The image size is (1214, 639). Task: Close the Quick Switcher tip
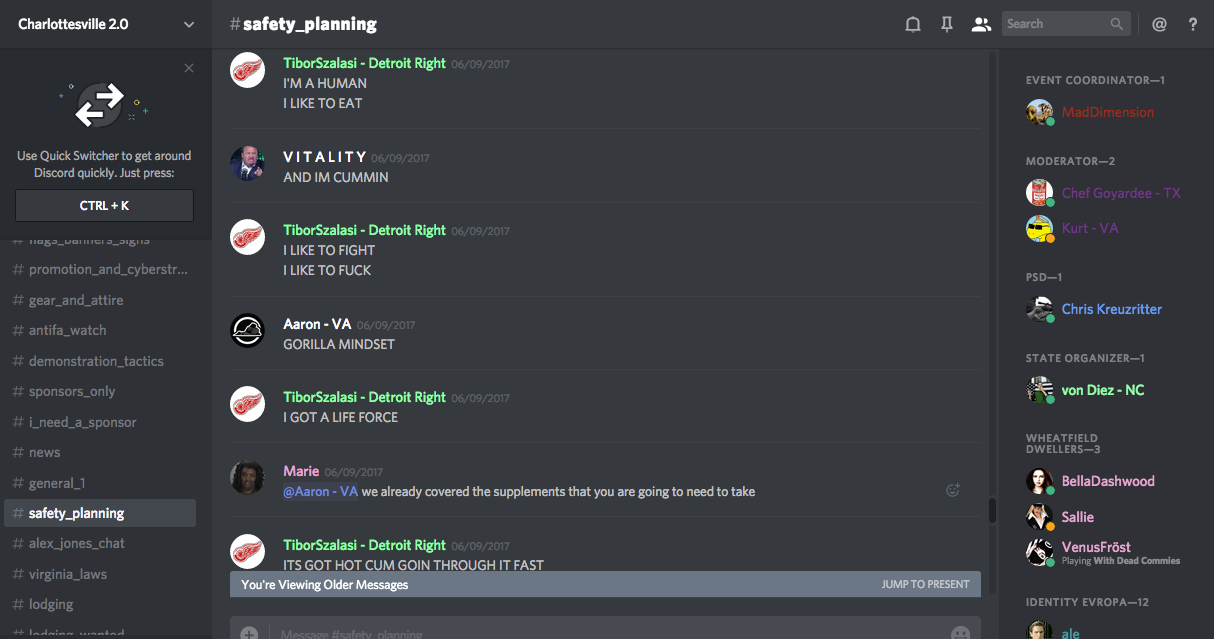click(189, 68)
